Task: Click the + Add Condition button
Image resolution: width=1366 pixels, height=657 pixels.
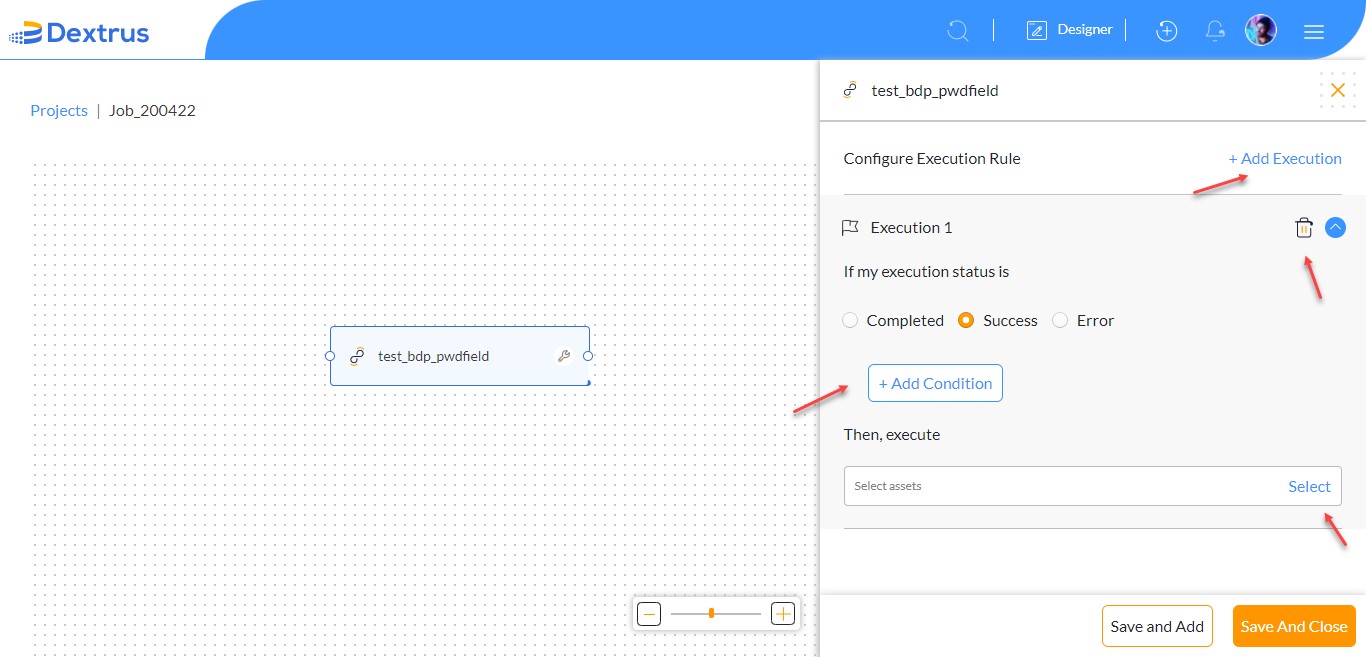Action: tap(935, 383)
